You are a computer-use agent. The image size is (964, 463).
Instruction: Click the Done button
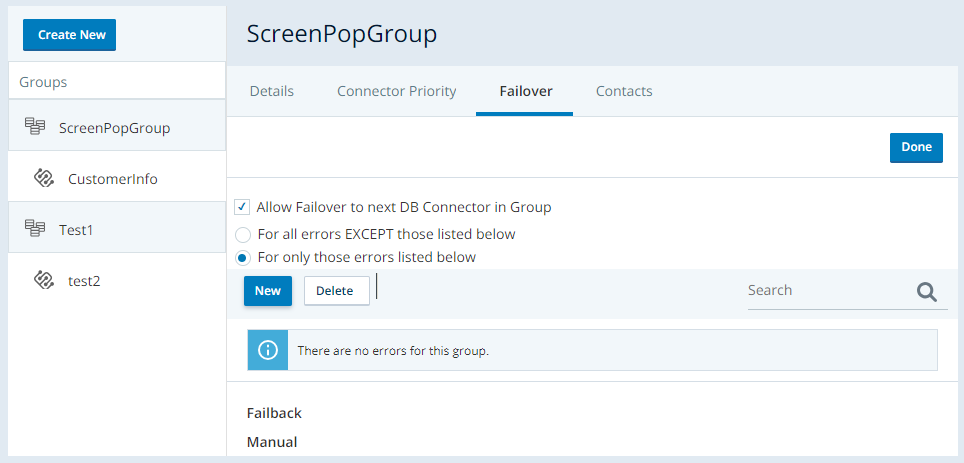(916, 147)
